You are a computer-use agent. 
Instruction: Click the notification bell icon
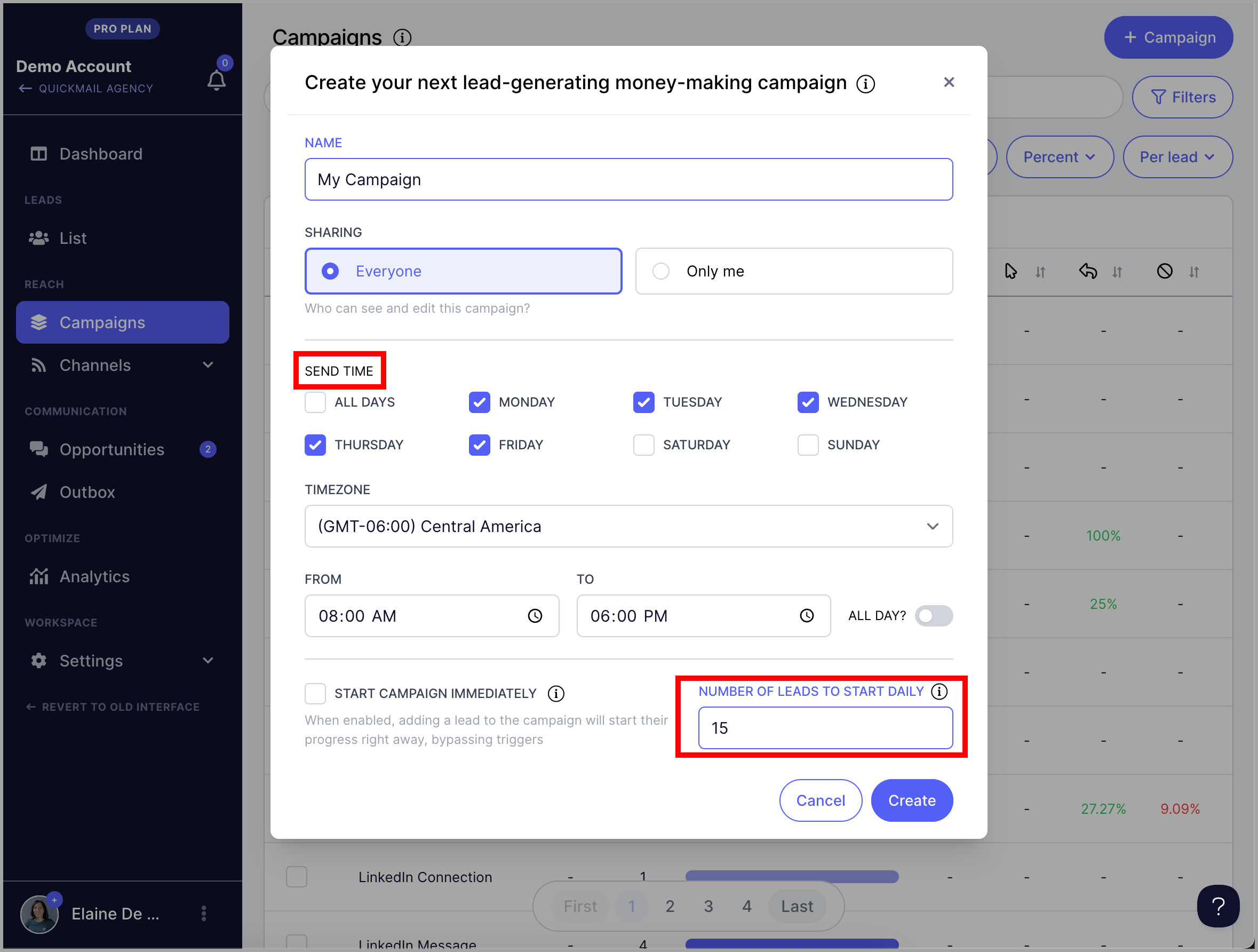[216, 80]
